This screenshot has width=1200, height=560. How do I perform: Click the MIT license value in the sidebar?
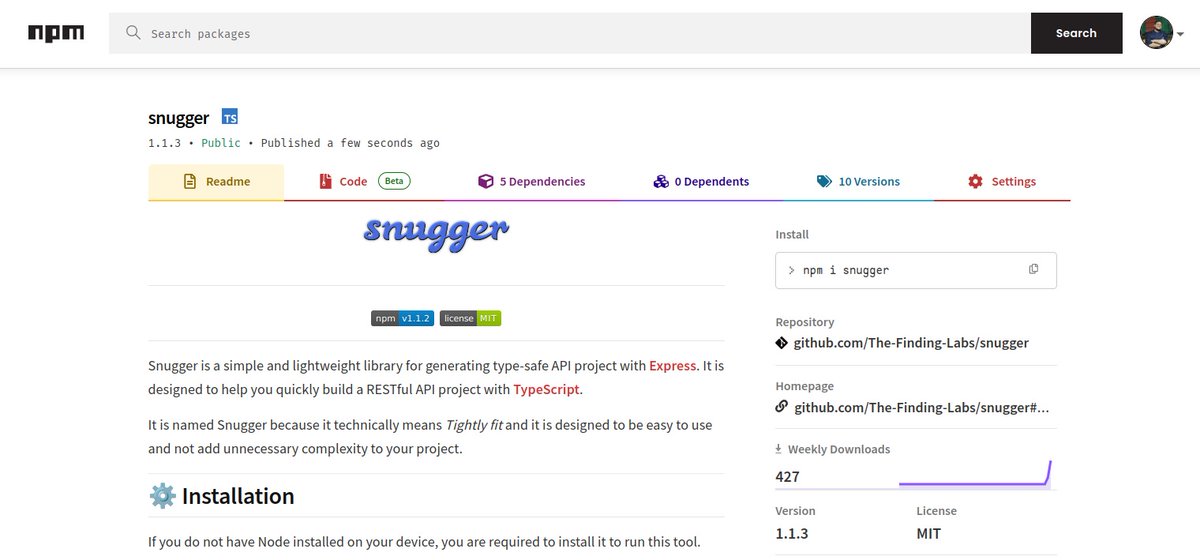pos(929,534)
